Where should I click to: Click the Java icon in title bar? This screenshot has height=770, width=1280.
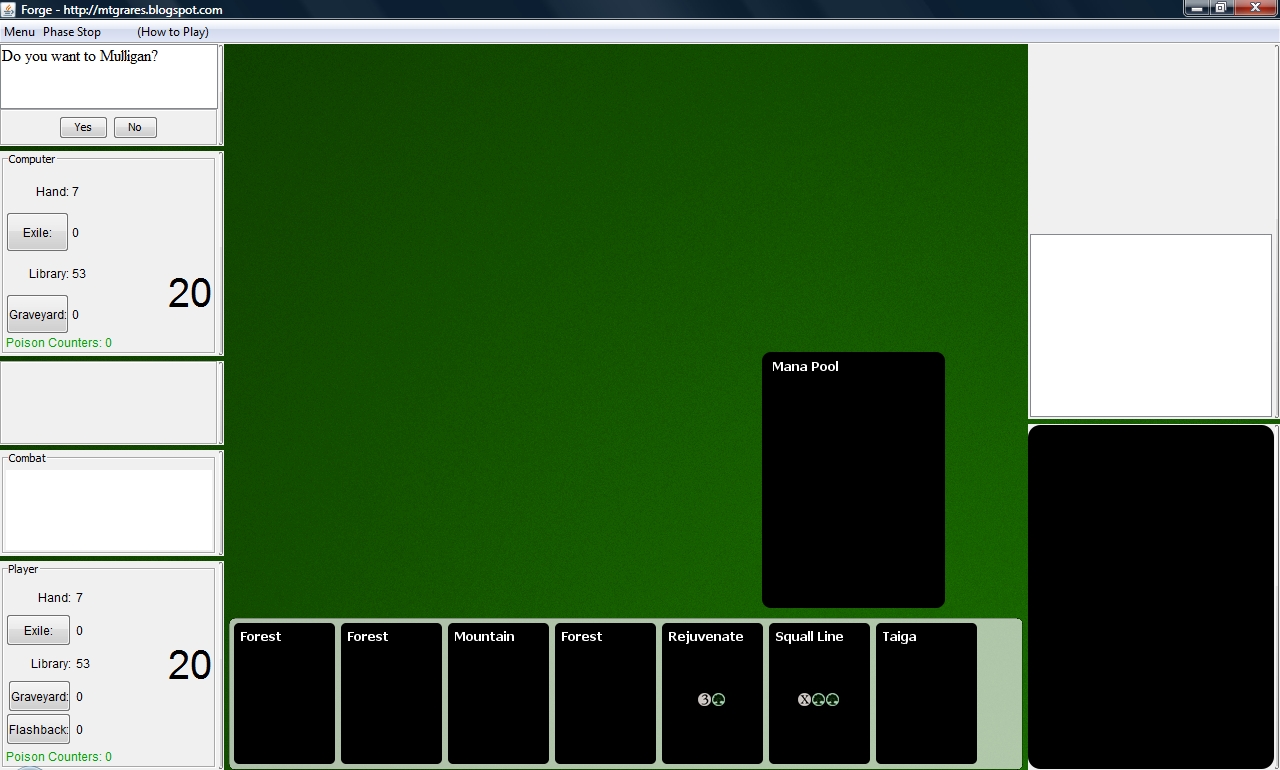point(10,9)
